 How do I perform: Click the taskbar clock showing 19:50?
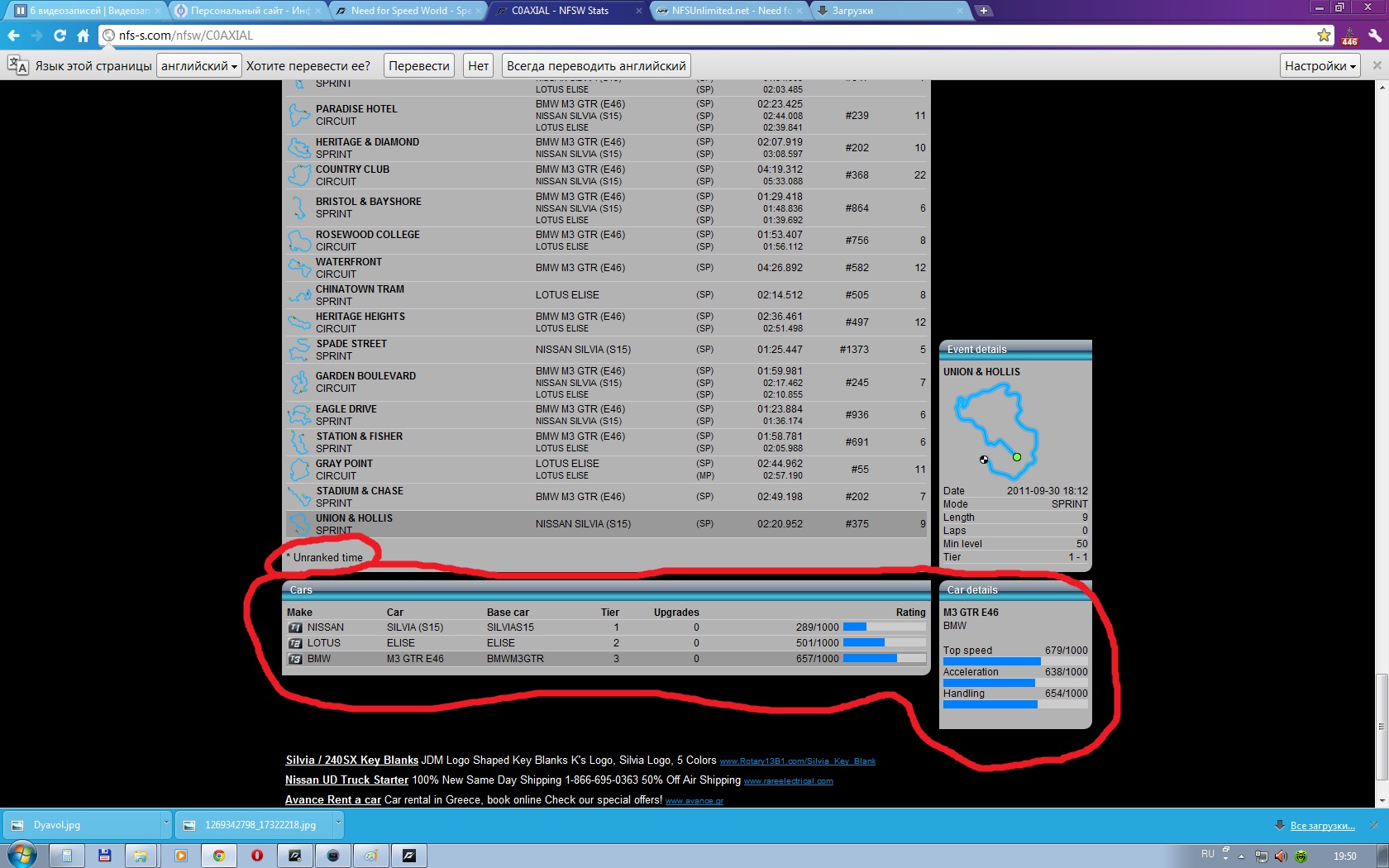click(1344, 856)
